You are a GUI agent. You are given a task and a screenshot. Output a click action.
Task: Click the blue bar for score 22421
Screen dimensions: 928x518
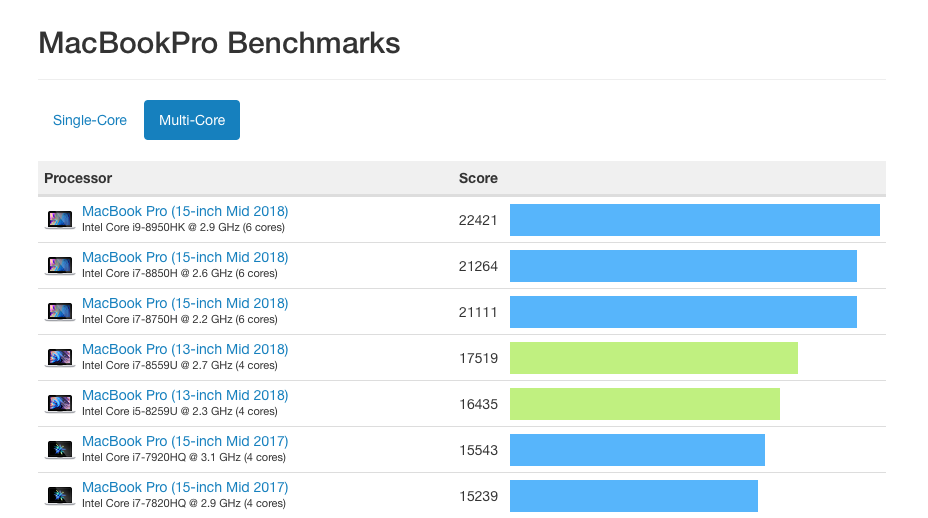[x=695, y=220]
